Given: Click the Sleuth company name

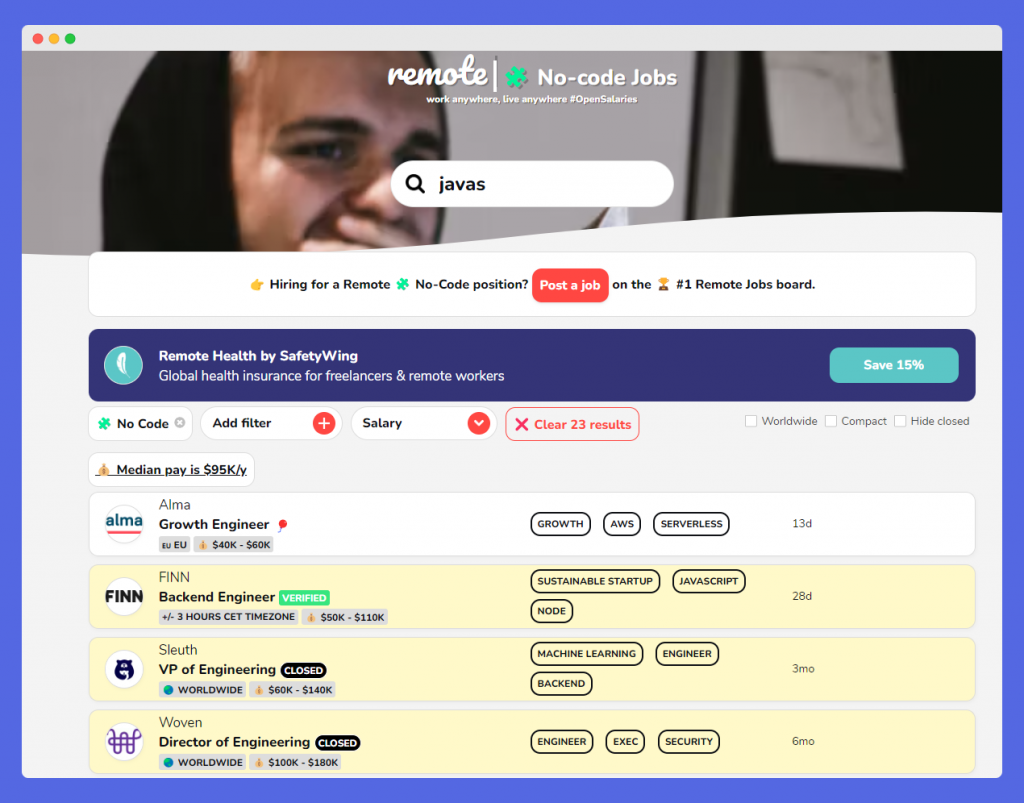Looking at the screenshot, I should pos(178,650).
